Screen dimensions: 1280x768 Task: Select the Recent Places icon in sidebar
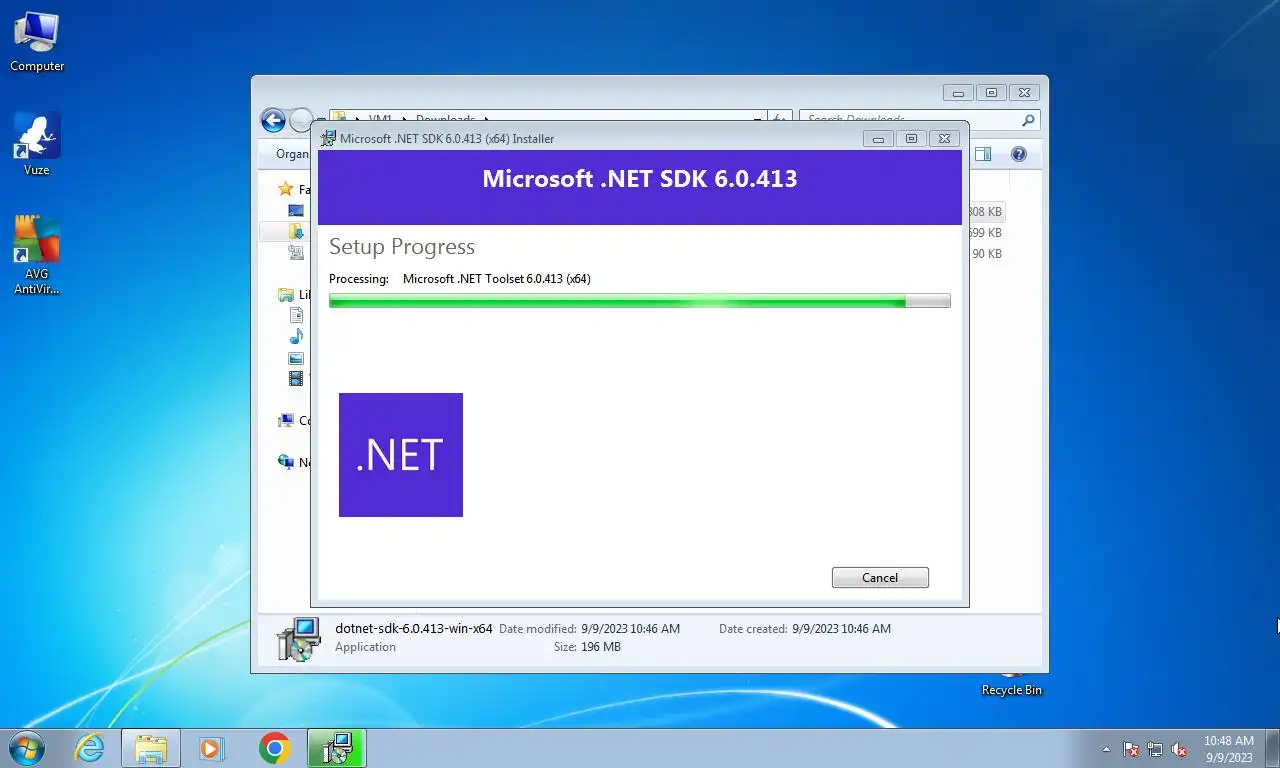coord(296,253)
